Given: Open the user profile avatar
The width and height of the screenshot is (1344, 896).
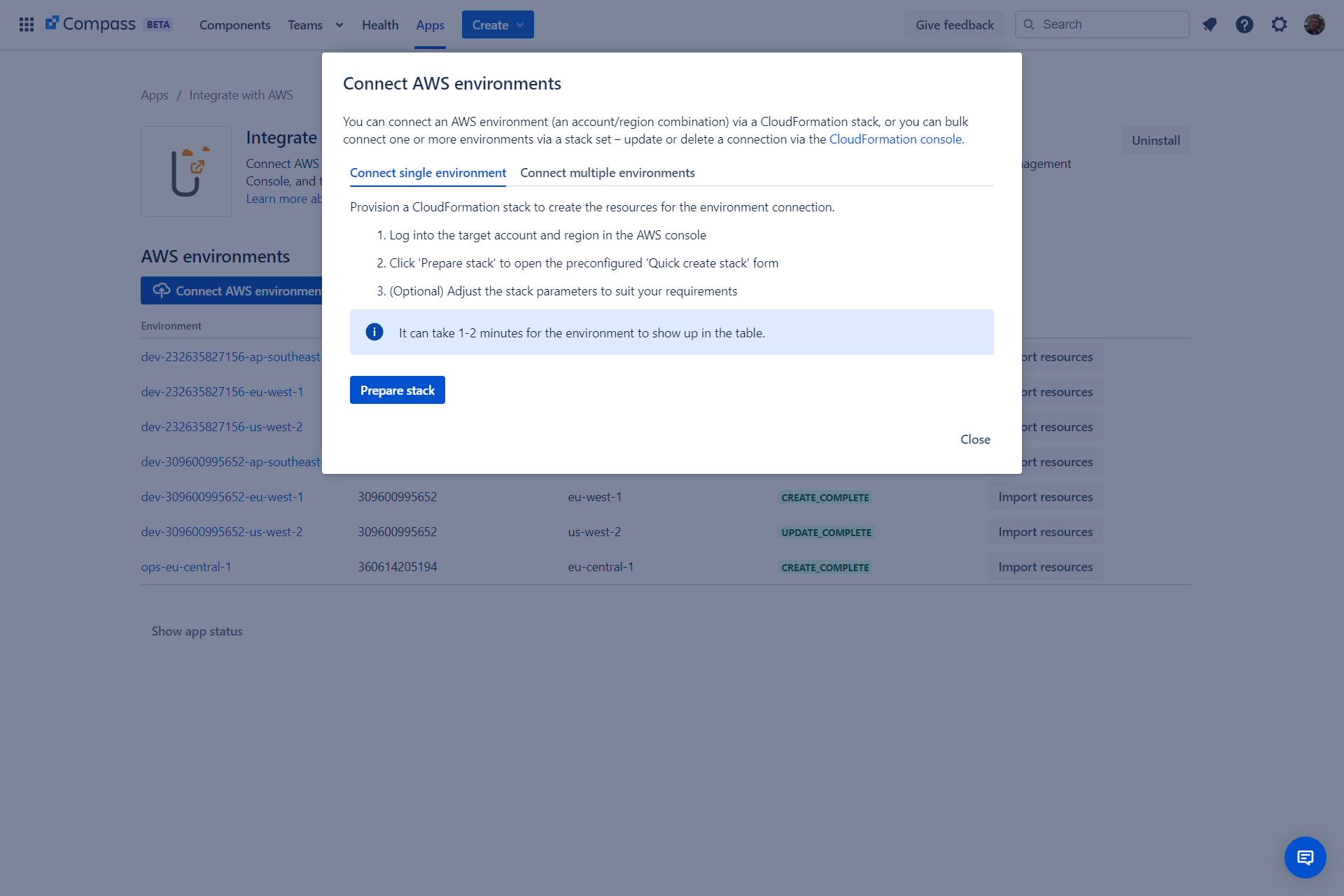Looking at the screenshot, I should (x=1315, y=24).
